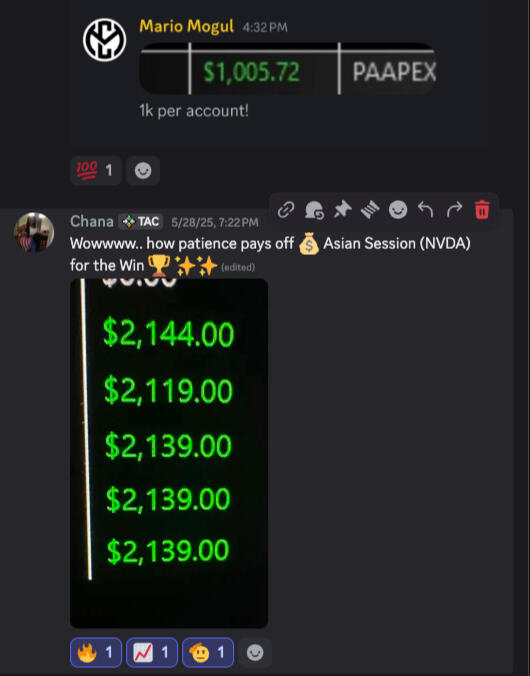Image resolution: width=530 pixels, height=676 pixels.
Task: Open the green profits screenshot attachment
Action: click(169, 453)
